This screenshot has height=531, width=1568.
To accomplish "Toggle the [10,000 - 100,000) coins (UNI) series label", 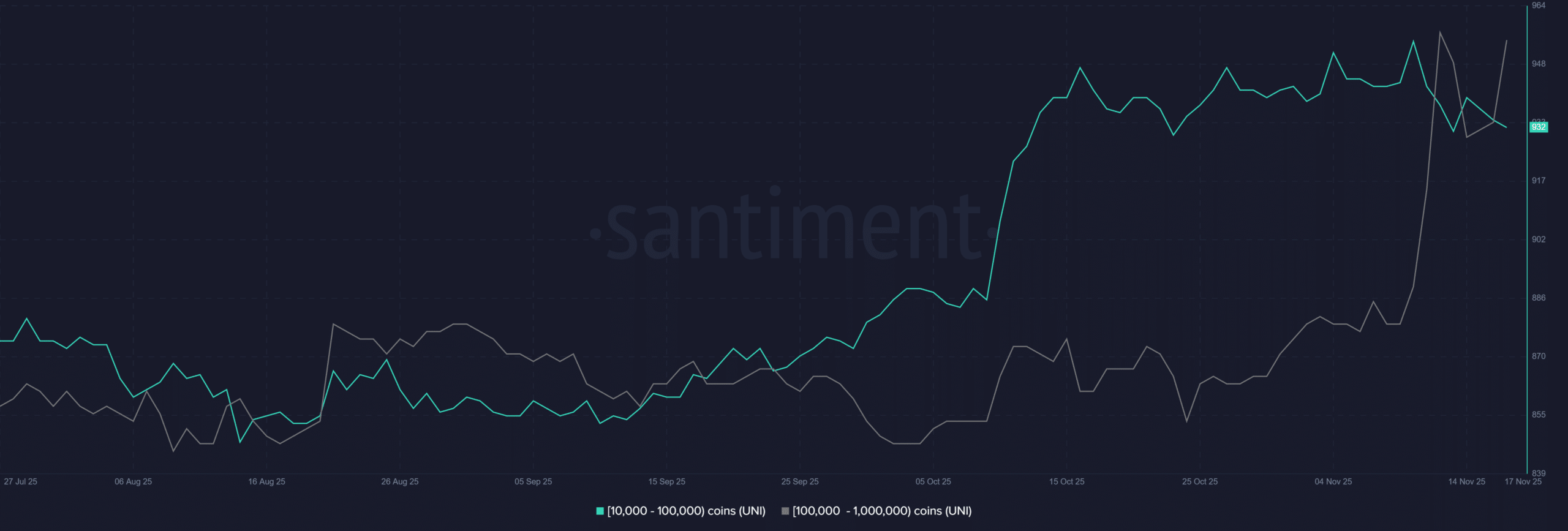I will [686, 511].
